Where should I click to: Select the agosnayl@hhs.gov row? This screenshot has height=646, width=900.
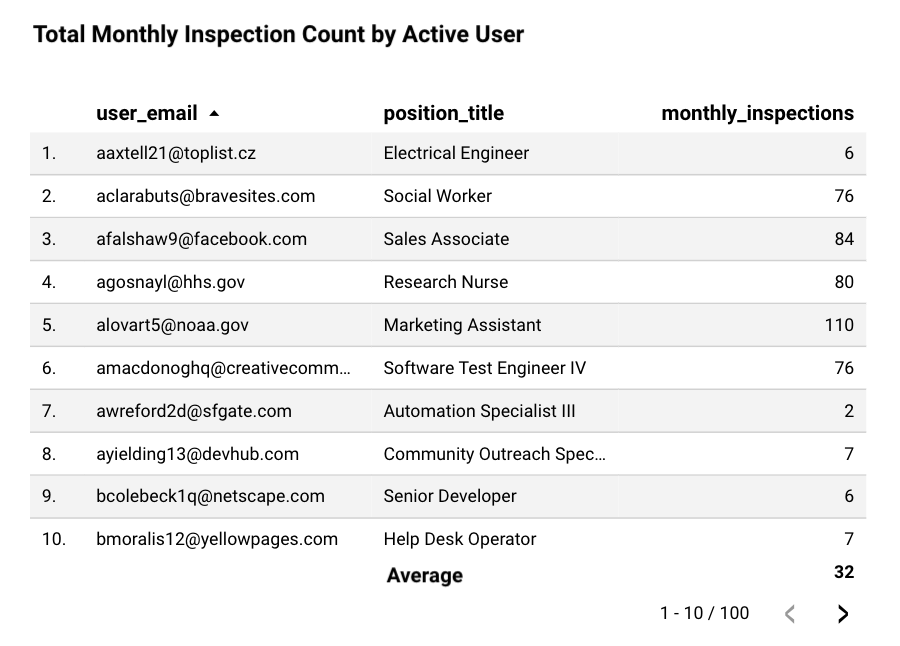(170, 282)
